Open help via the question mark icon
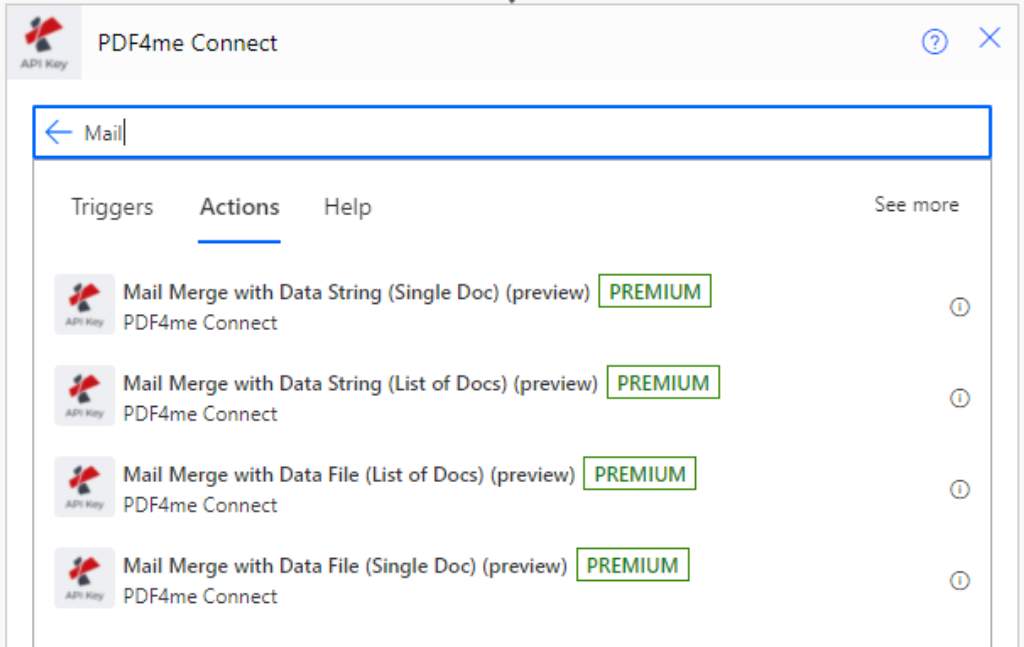 pos(934,41)
